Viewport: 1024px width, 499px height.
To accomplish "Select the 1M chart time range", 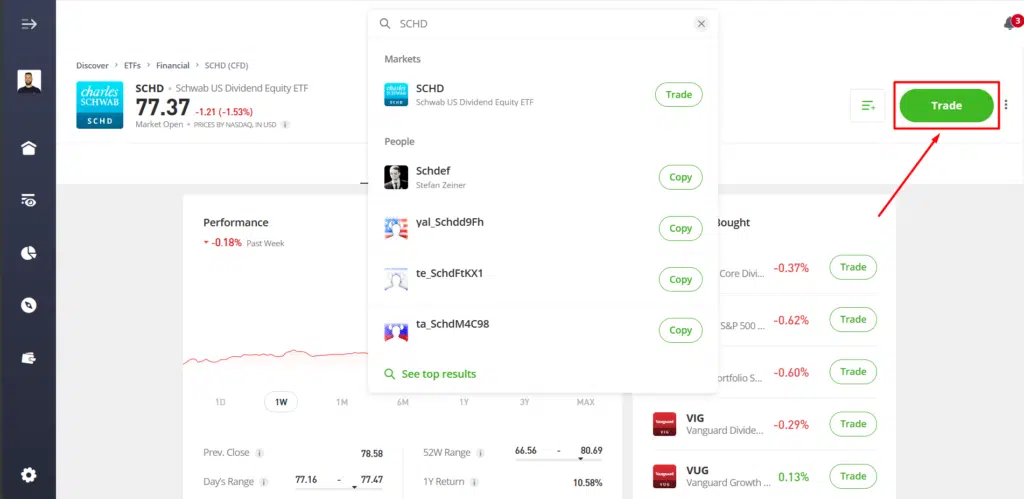I will pyautogui.click(x=341, y=402).
